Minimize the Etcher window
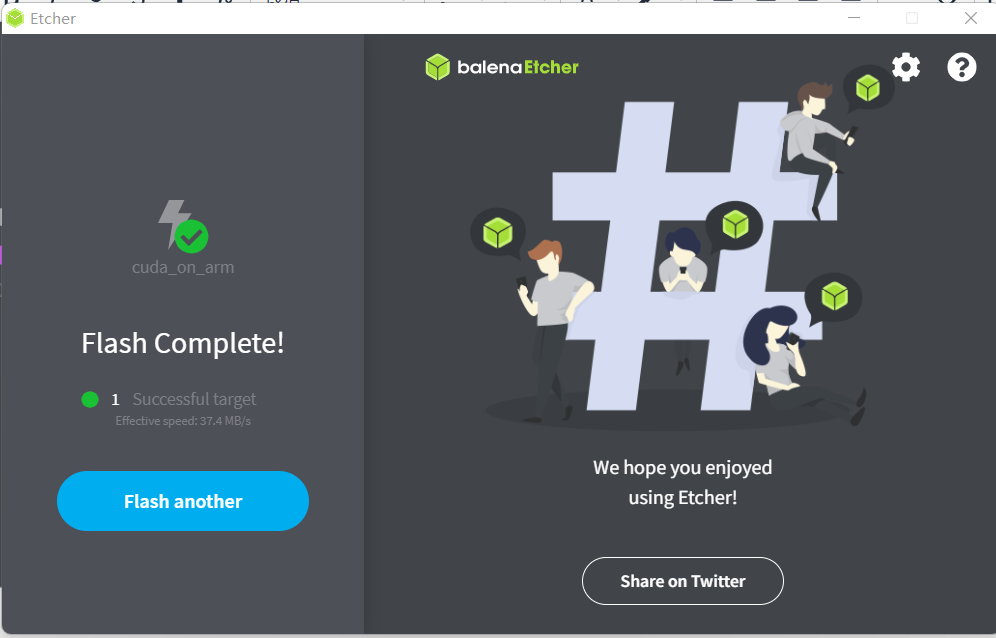The width and height of the screenshot is (996, 638). pos(854,18)
